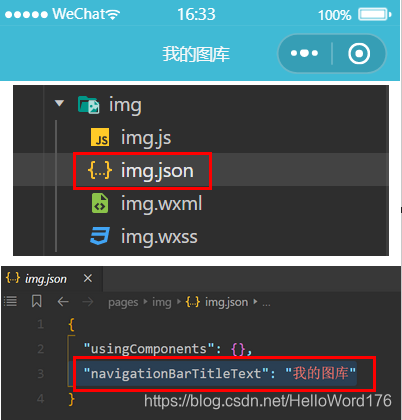Tap the mini program close circle button
Screen dimensions: 402x420
pyautogui.click(x=359, y=53)
